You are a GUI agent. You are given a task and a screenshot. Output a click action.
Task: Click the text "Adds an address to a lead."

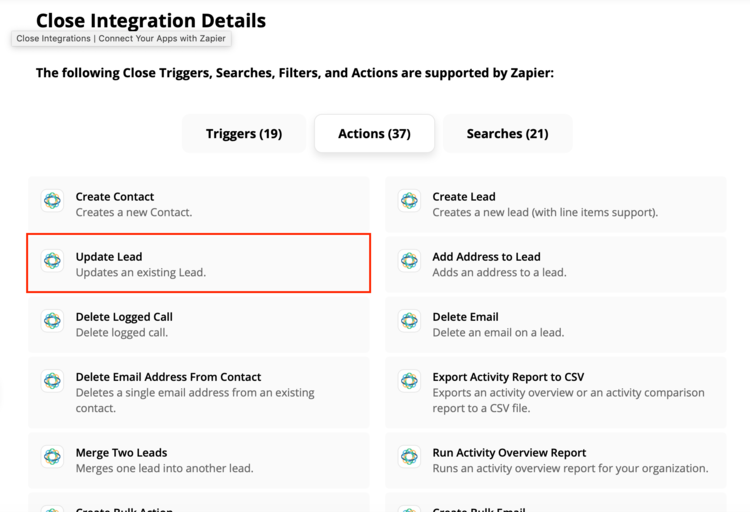[x=499, y=273]
